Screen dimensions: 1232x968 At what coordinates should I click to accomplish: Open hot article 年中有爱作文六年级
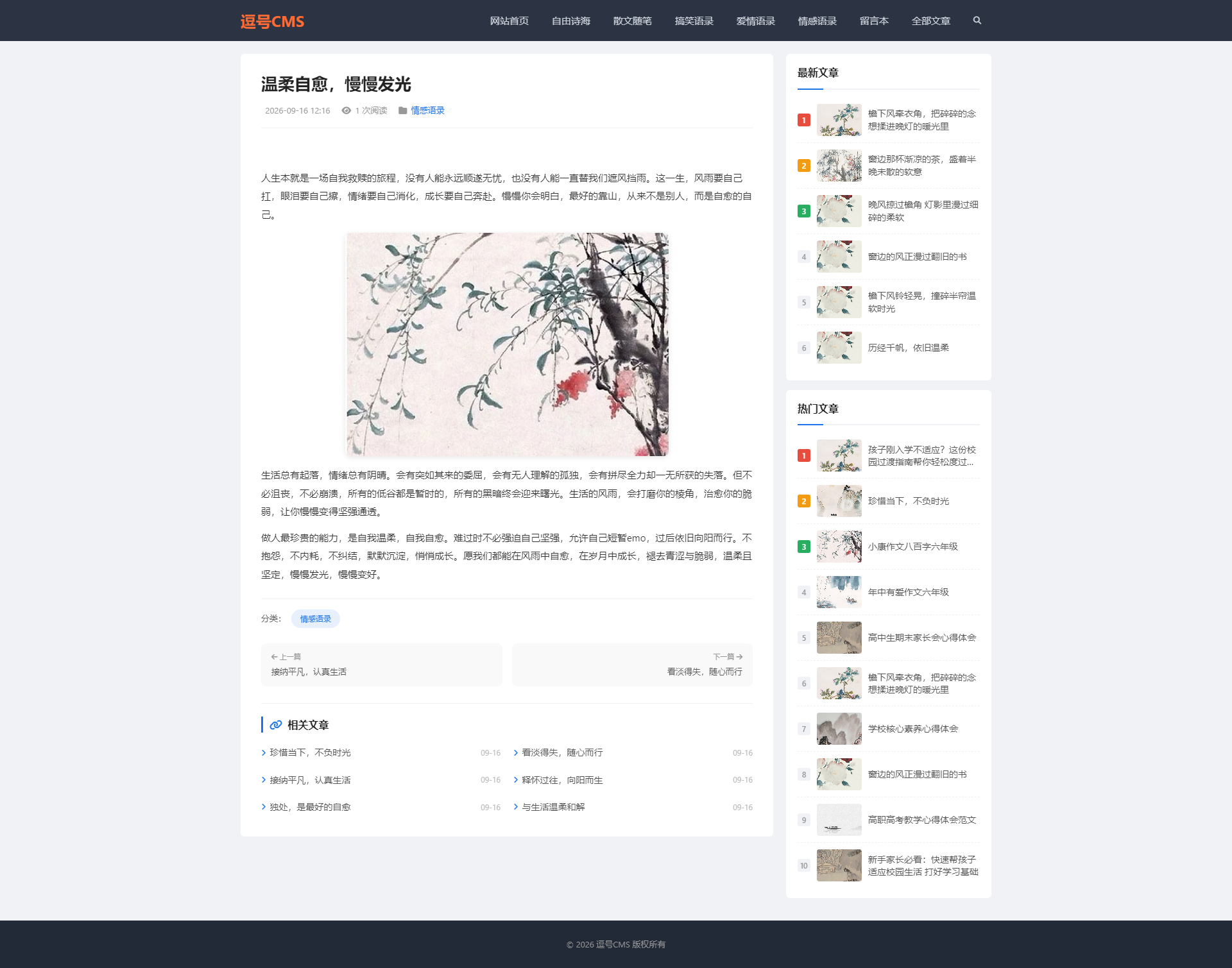[x=908, y=592]
